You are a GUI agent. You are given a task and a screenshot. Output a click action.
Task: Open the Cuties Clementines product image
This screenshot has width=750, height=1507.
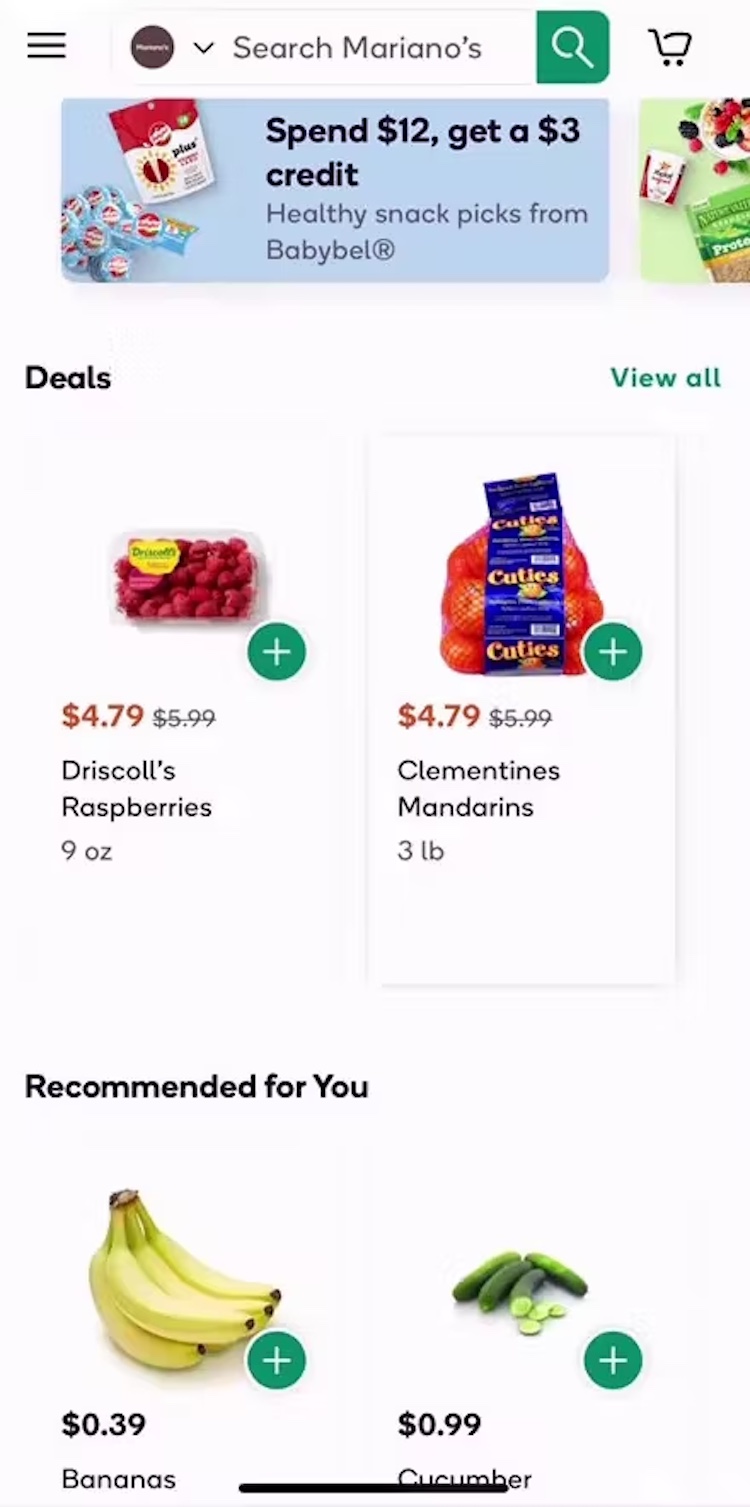pos(520,575)
